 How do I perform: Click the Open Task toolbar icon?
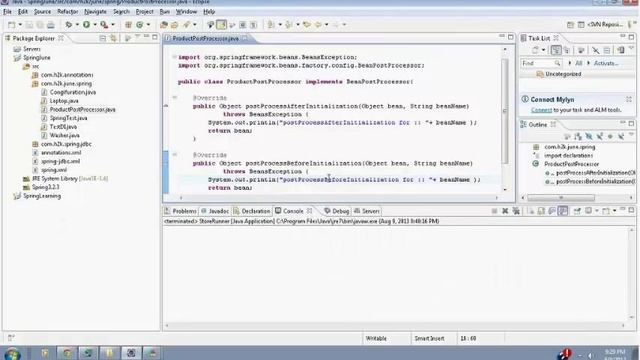pyautogui.click(x=175, y=25)
